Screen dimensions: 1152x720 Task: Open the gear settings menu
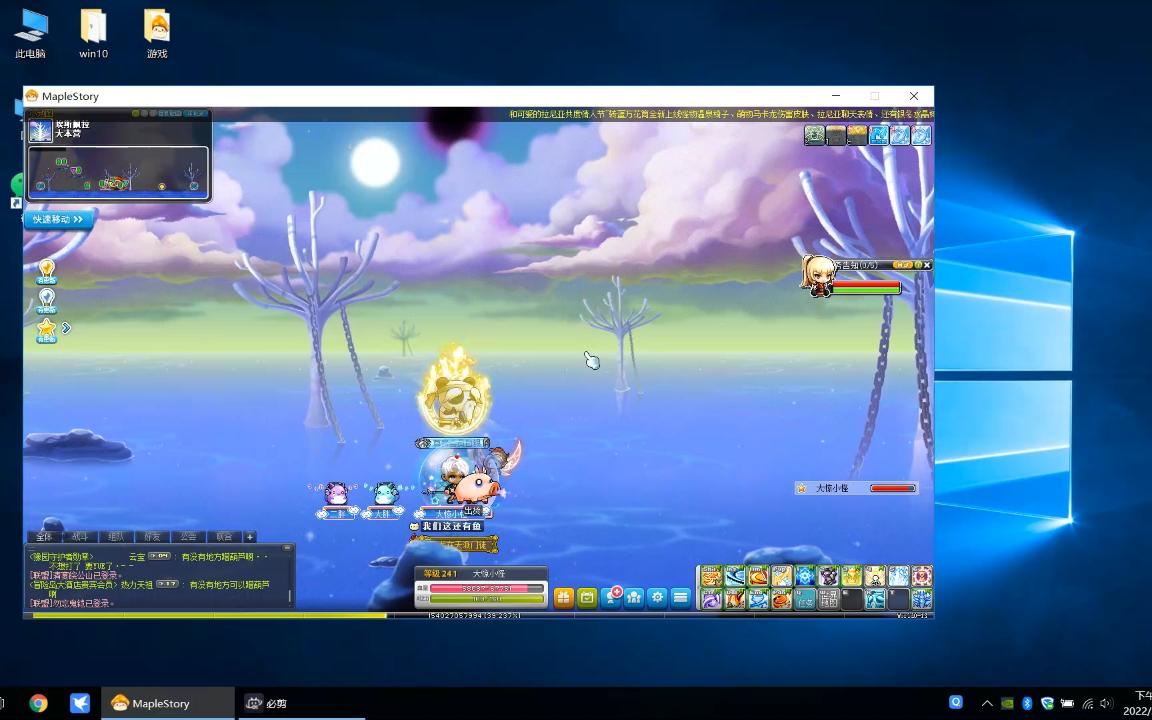(x=658, y=597)
